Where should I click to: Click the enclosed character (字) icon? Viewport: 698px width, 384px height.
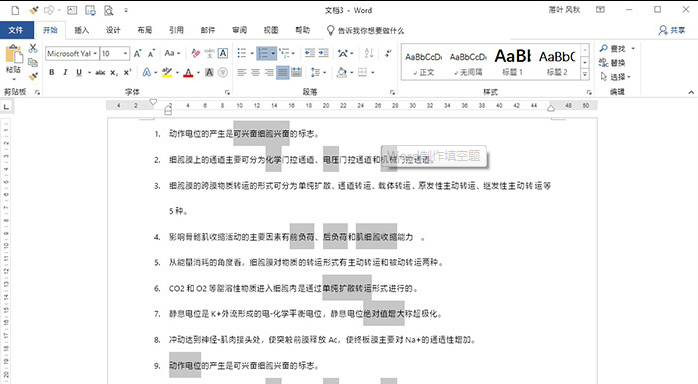pyautogui.click(x=223, y=73)
